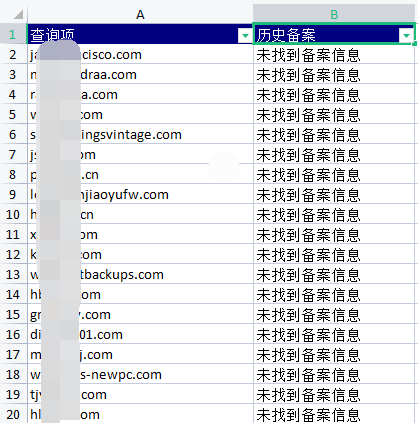This screenshot has height=423, width=418.
Task: Open filter dropdown for 历史备案 column
Action: 406,35
